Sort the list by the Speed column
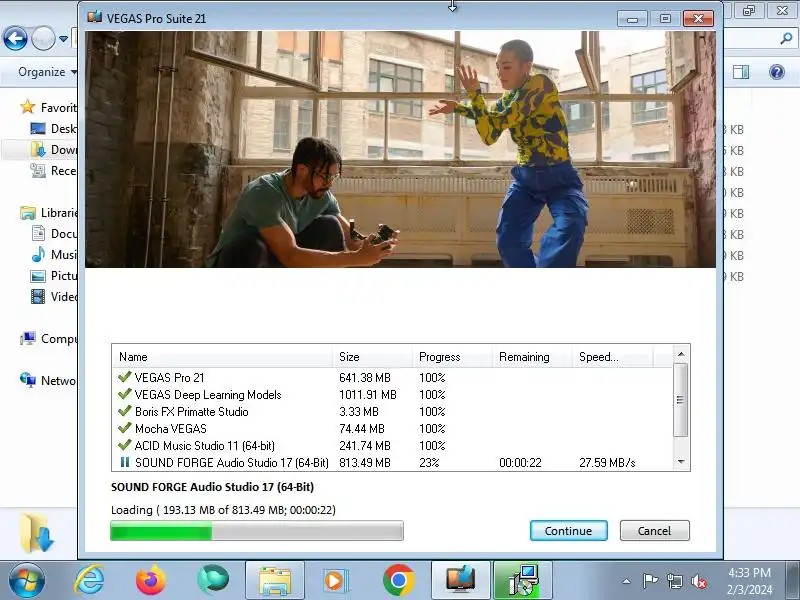Image resolution: width=800 pixels, height=600 pixels. click(x=613, y=357)
